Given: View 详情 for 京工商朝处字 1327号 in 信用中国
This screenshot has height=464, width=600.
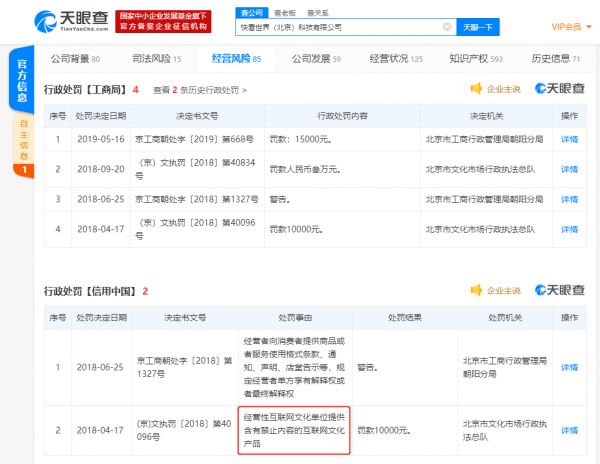Looking at the screenshot, I should [570, 367].
